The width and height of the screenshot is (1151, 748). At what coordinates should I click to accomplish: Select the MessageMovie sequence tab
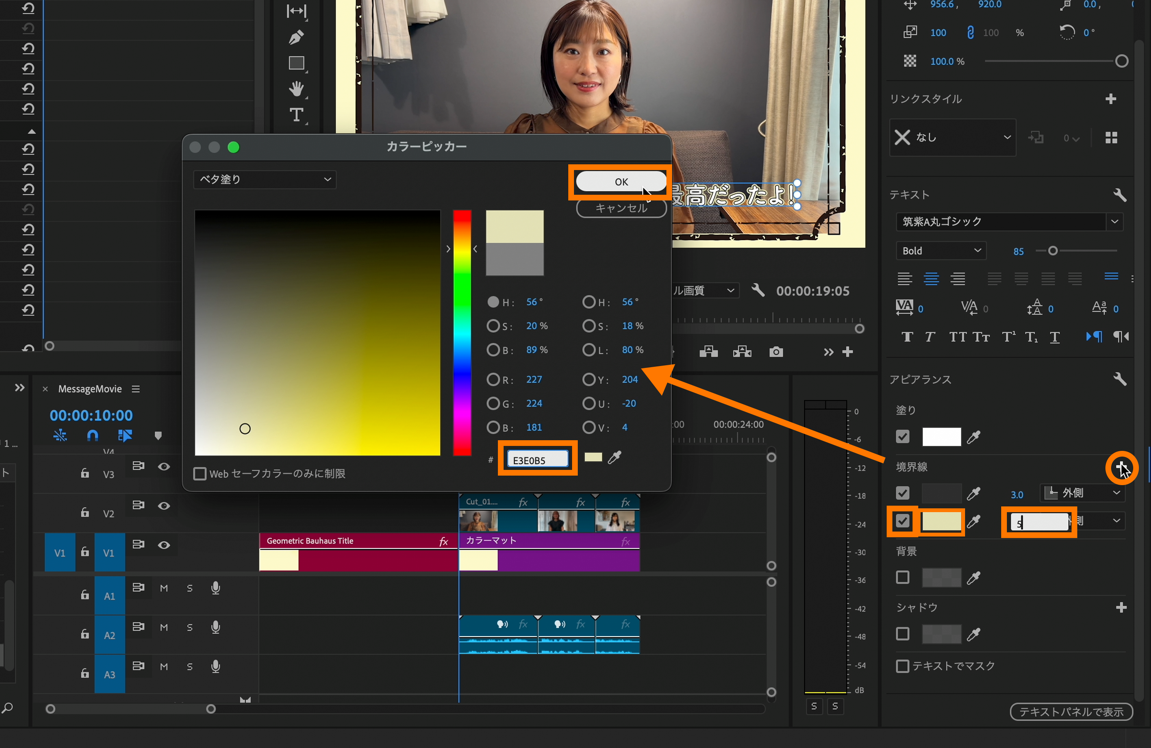90,389
